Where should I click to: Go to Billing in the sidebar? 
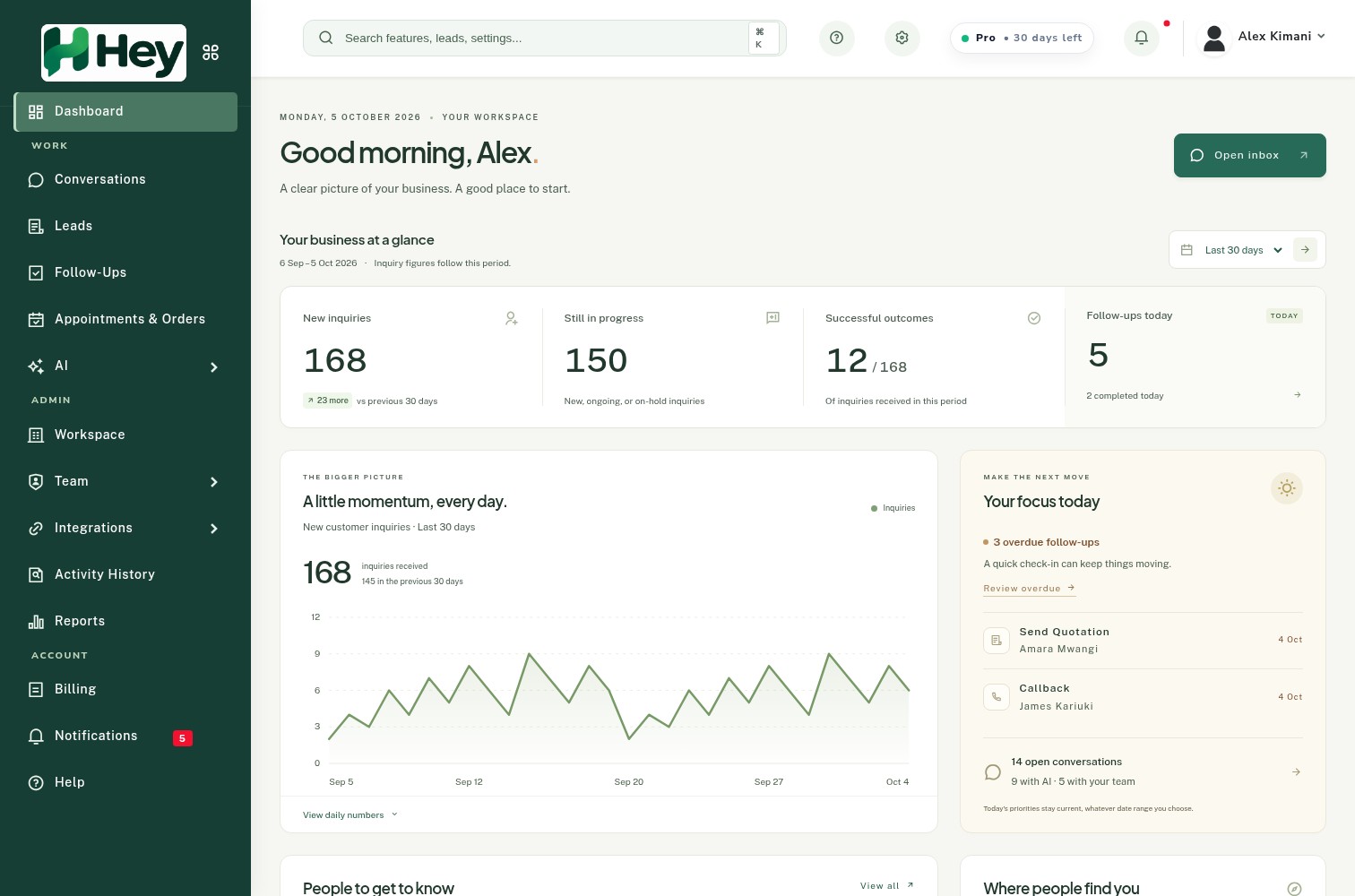coord(125,690)
